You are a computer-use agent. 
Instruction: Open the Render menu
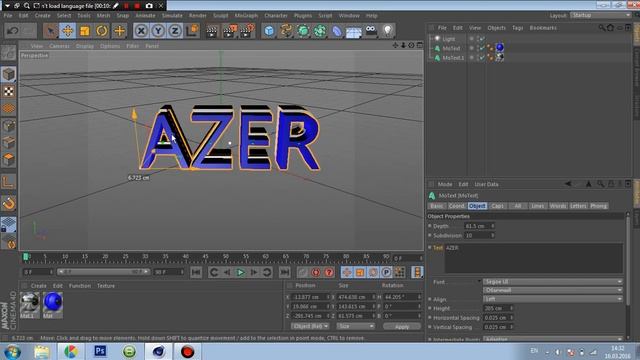(x=198, y=16)
